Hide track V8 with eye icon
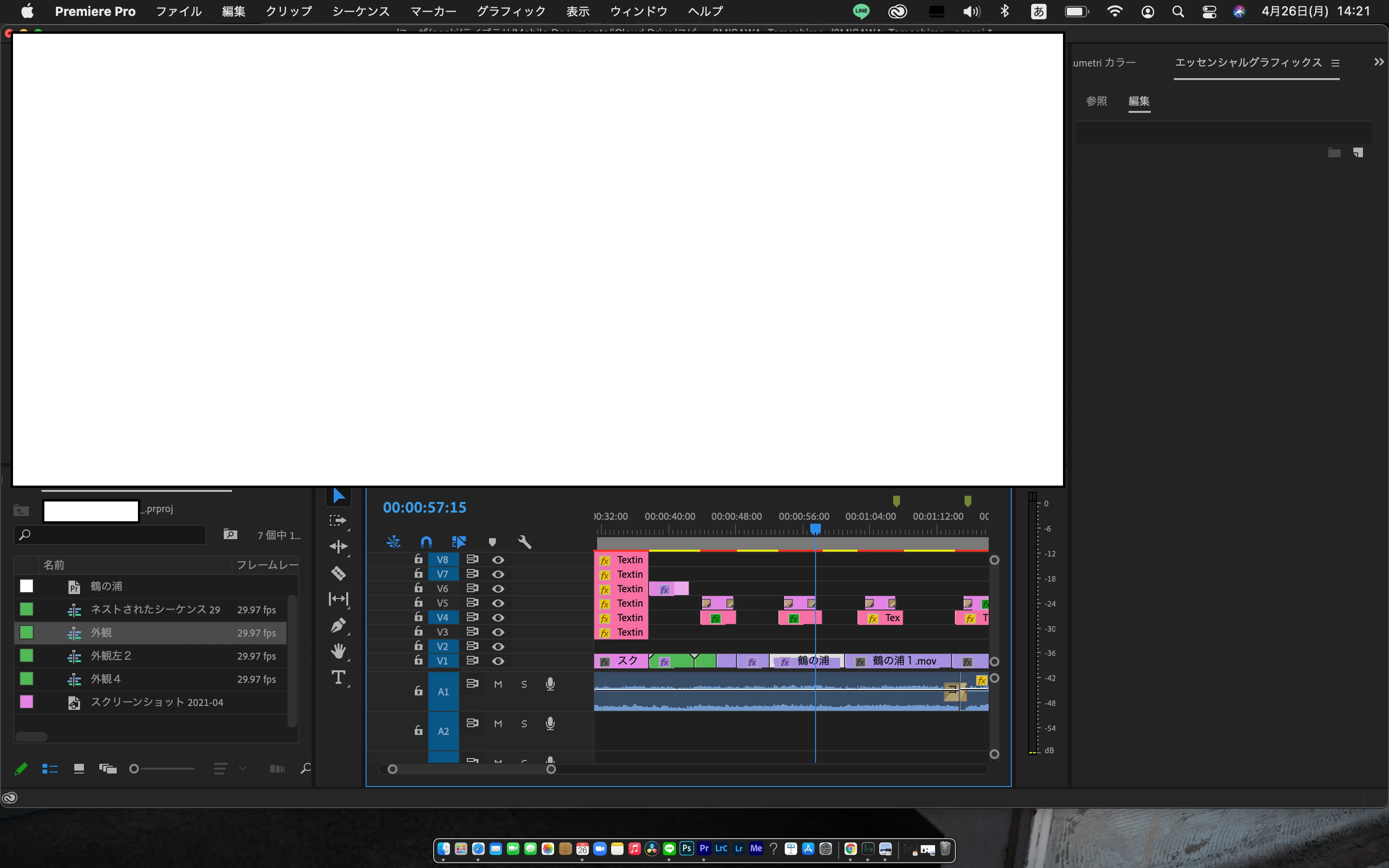The height and width of the screenshot is (868, 1389). click(498, 560)
